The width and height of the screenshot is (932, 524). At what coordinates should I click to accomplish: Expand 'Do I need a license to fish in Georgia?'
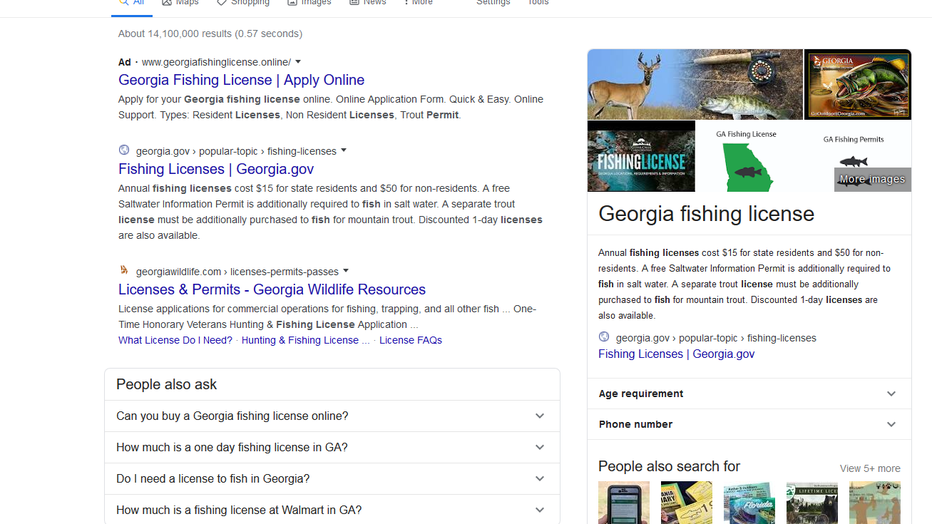[332, 479]
